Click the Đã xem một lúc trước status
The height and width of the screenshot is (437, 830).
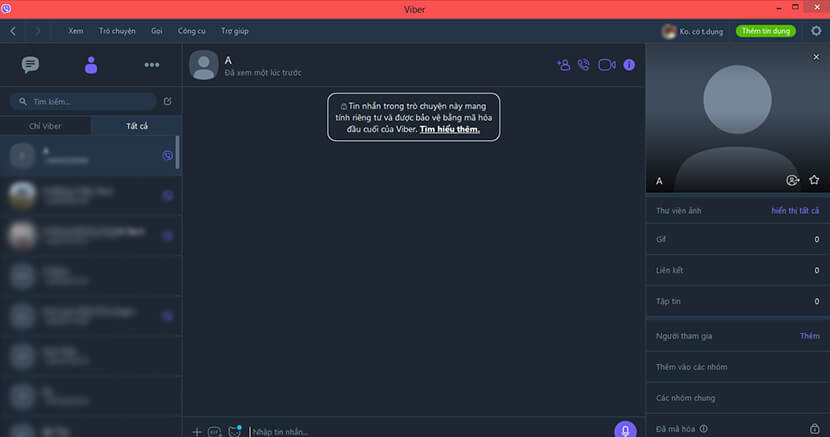coord(263,72)
